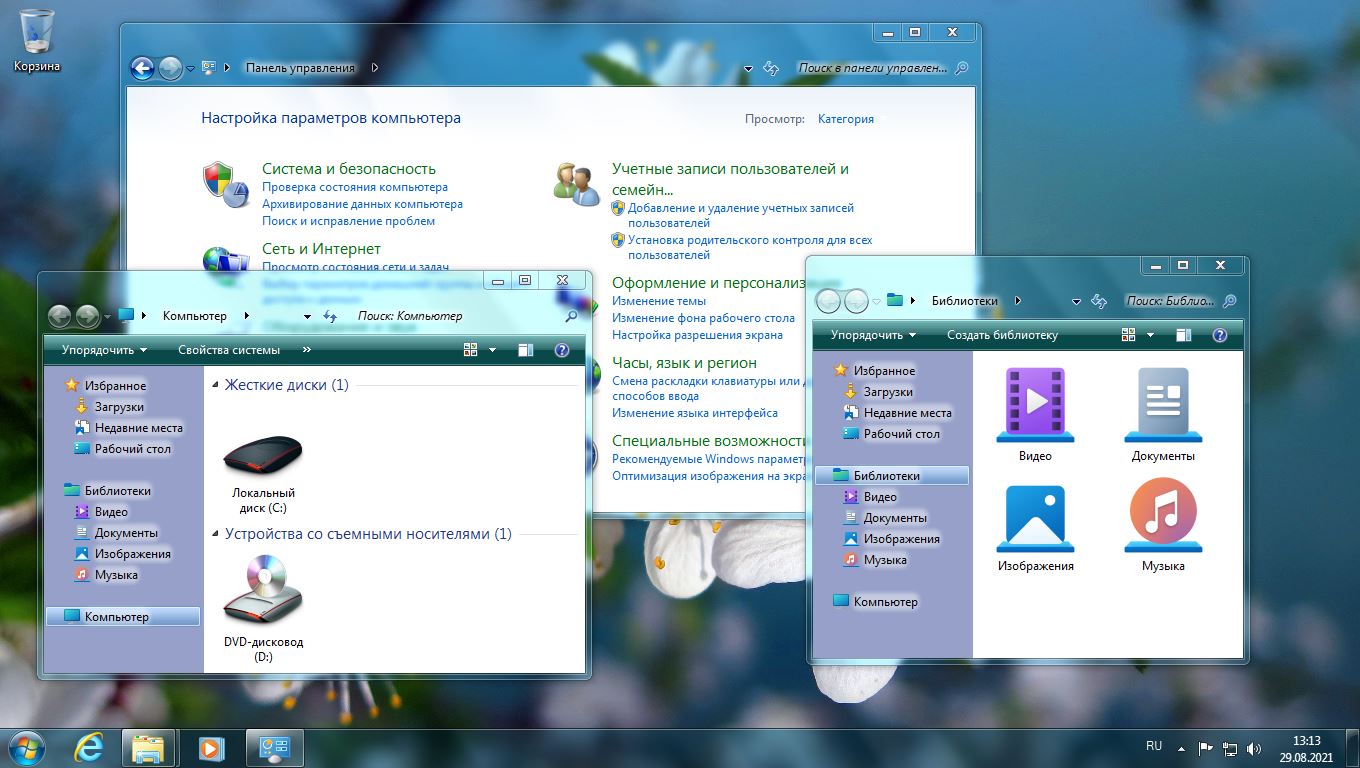Screen dimensions: 1360x768
Task: Click the Control Panel taskbar button
Action: coord(275,748)
